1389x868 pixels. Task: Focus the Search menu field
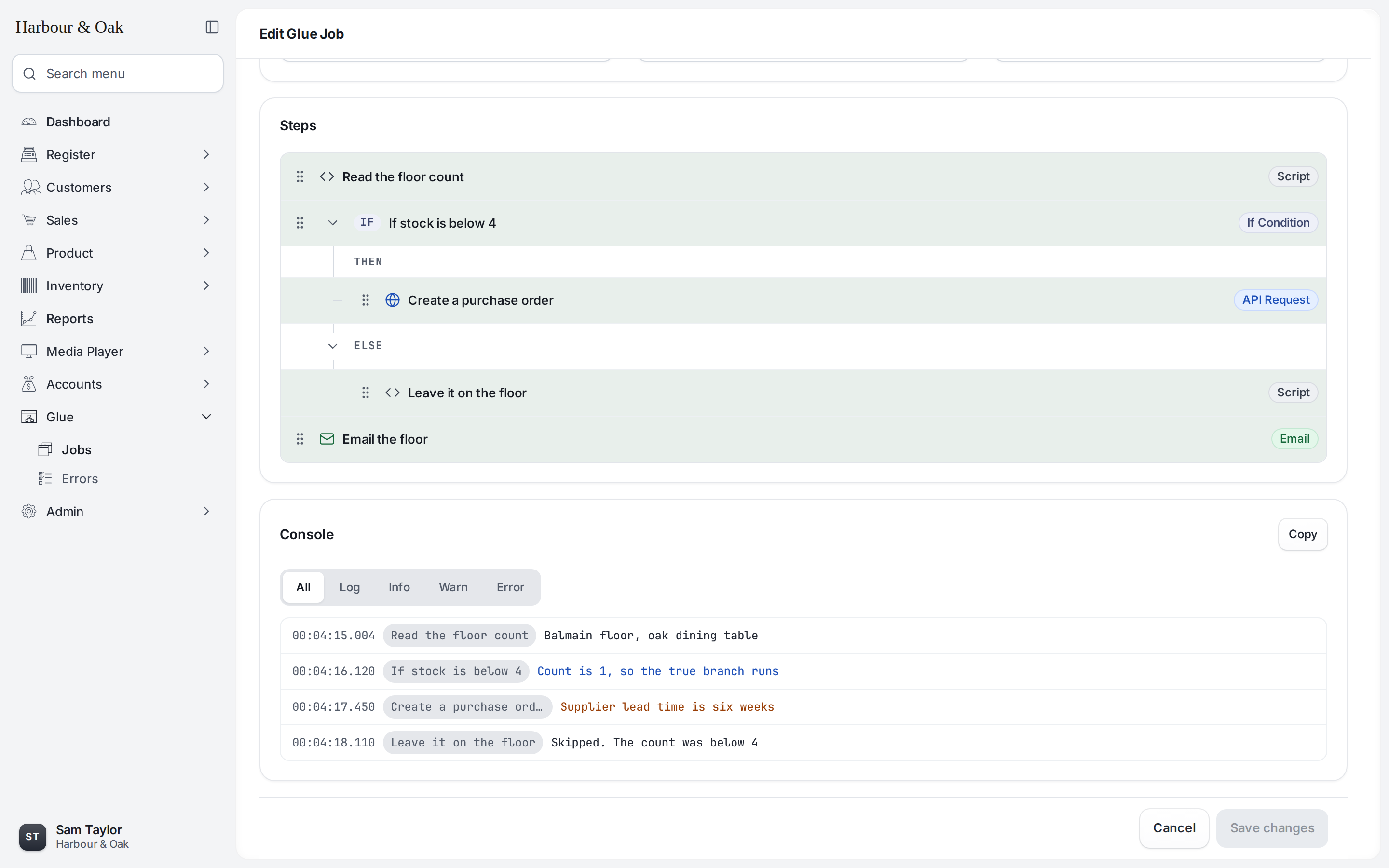pos(117,73)
